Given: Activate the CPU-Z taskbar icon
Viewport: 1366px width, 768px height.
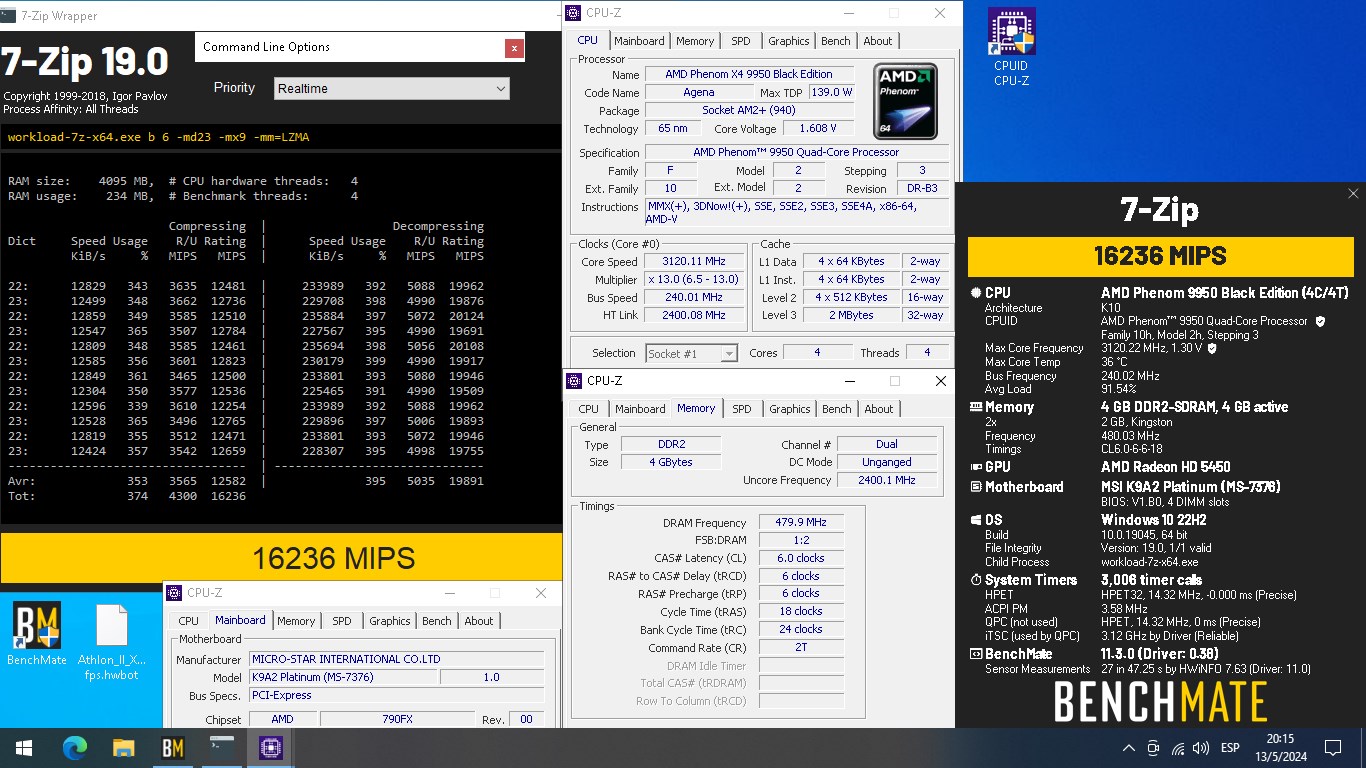Looking at the screenshot, I should (x=270, y=747).
